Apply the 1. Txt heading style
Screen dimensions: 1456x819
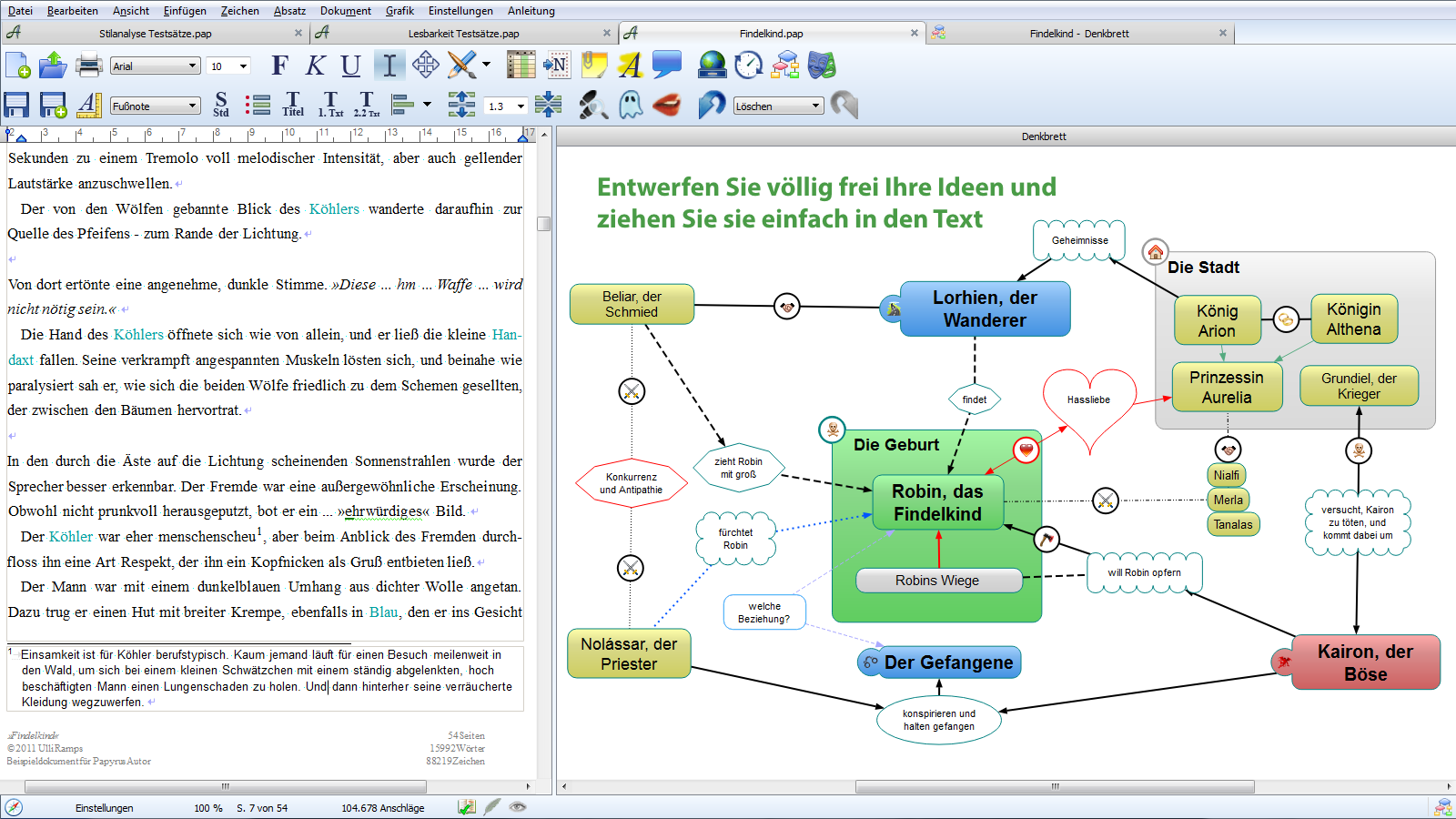(330, 106)
